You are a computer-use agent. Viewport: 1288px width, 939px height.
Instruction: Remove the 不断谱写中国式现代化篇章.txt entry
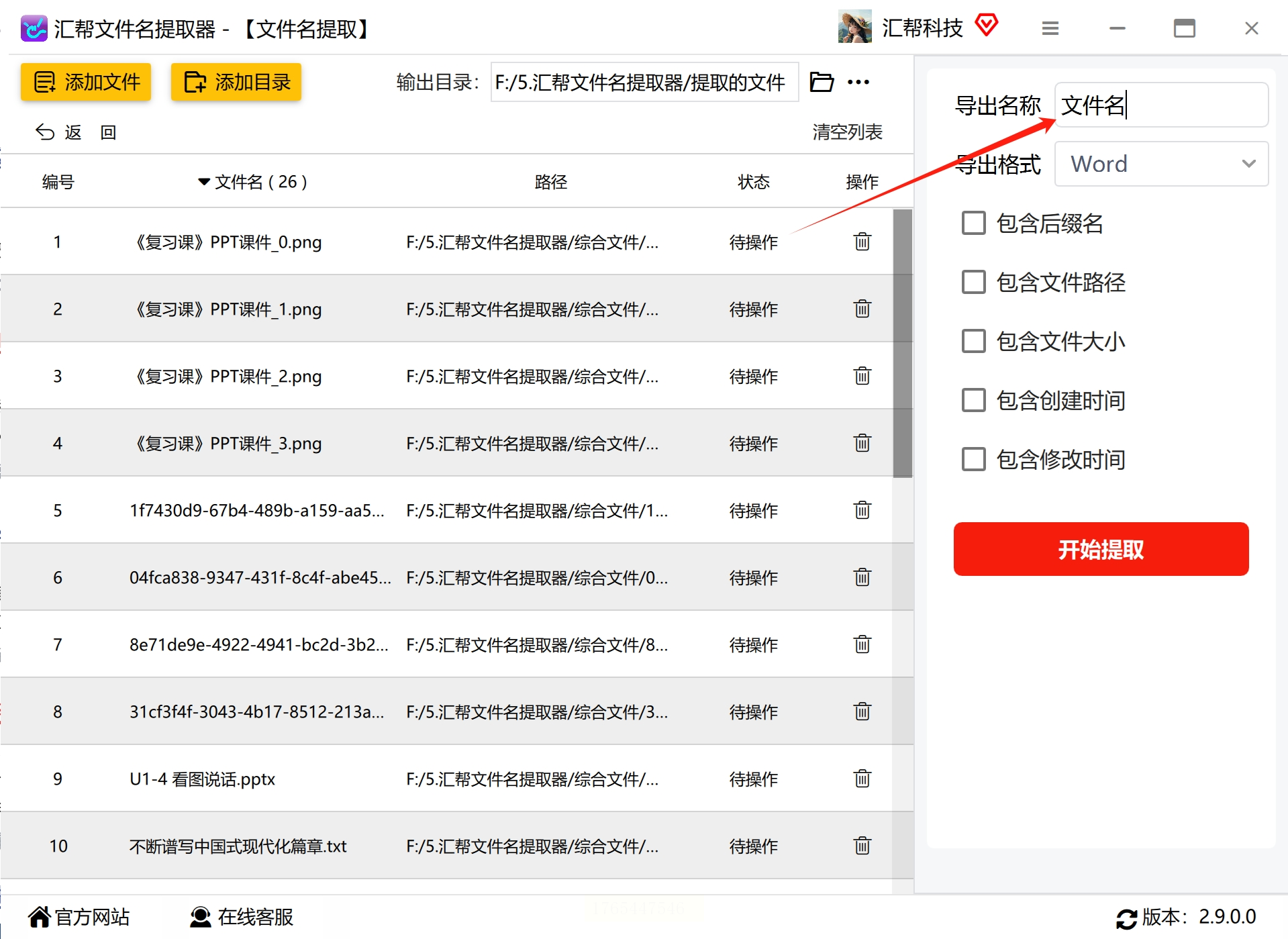(x=862, y=846)
